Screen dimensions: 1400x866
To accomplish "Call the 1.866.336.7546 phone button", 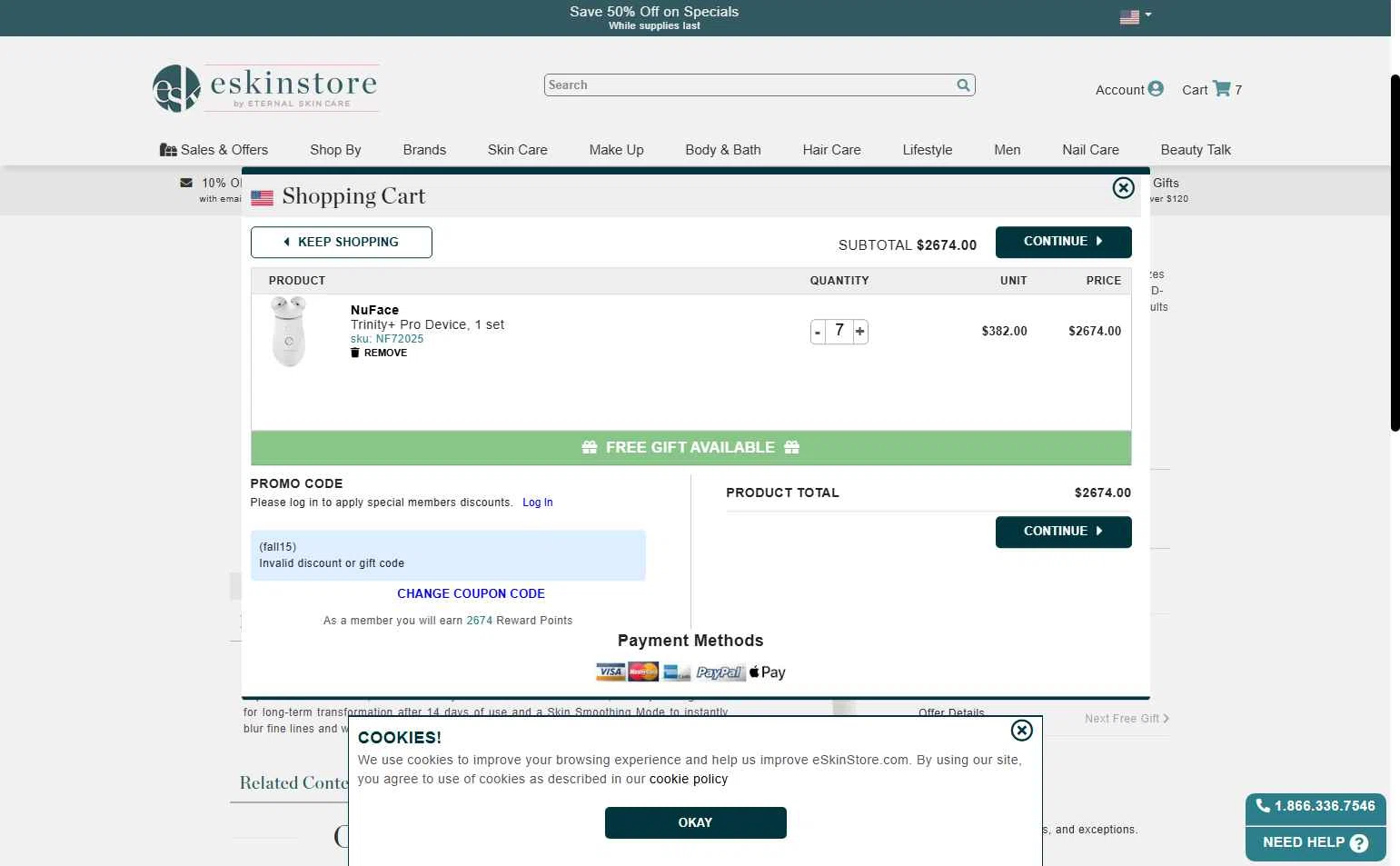I will (1316, 806).
